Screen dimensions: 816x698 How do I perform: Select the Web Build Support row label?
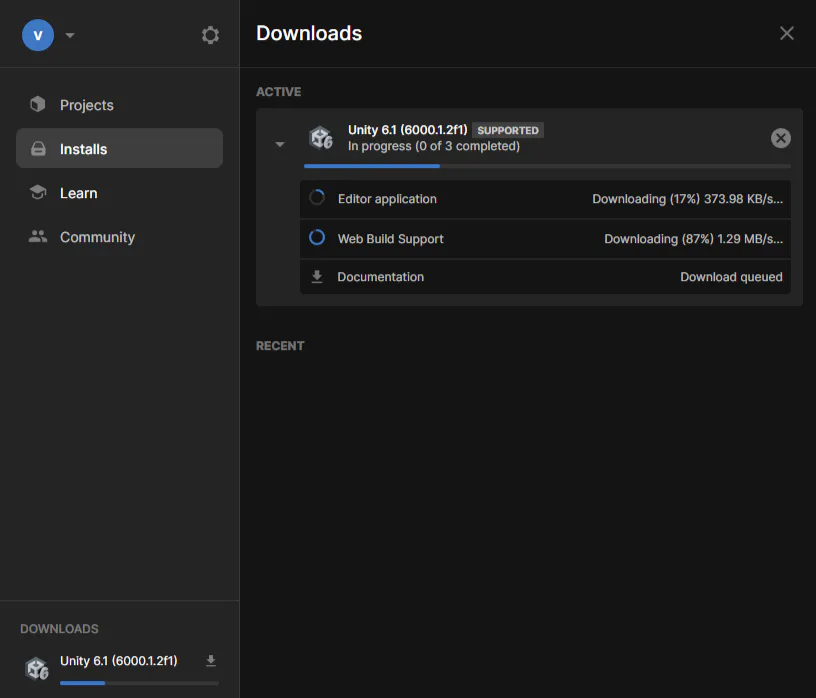[x=390, y=239]
